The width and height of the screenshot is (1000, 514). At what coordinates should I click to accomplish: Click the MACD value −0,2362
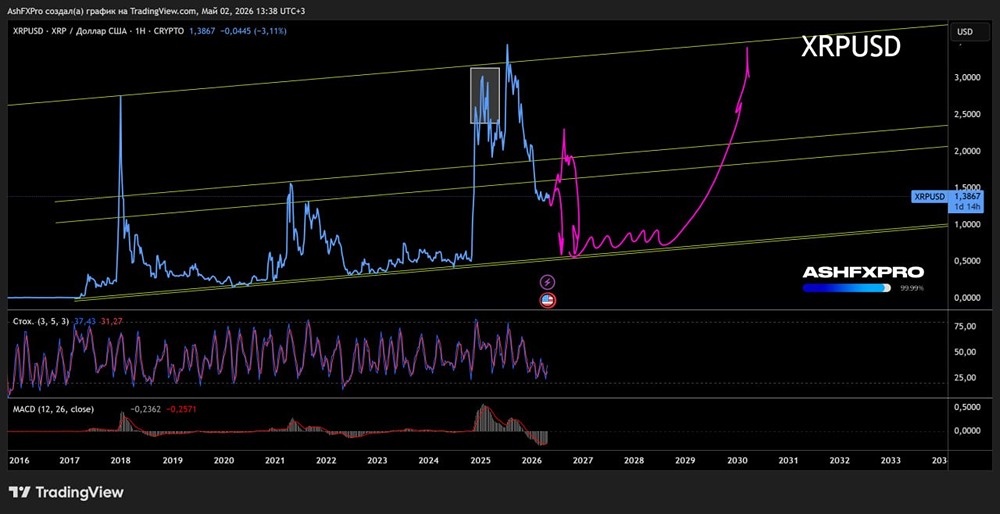point(145,411)
